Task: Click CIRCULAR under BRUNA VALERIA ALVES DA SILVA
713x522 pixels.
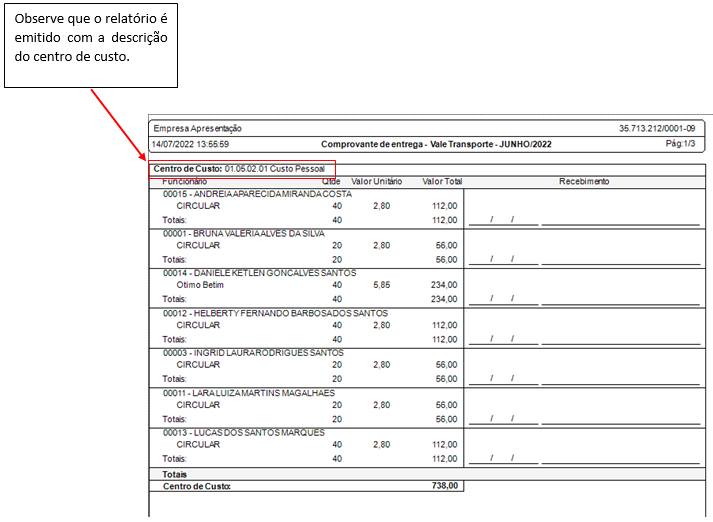Action: click(198, 246)
